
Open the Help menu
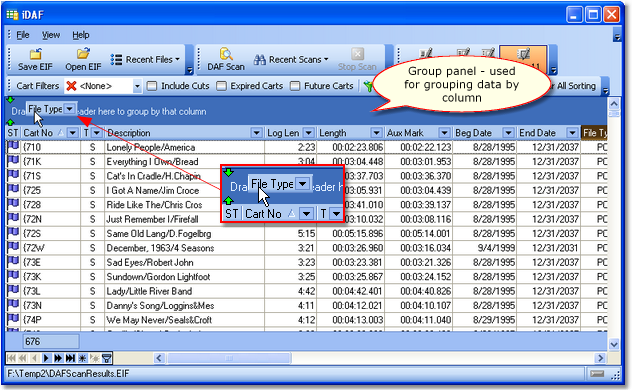[81, 35]
